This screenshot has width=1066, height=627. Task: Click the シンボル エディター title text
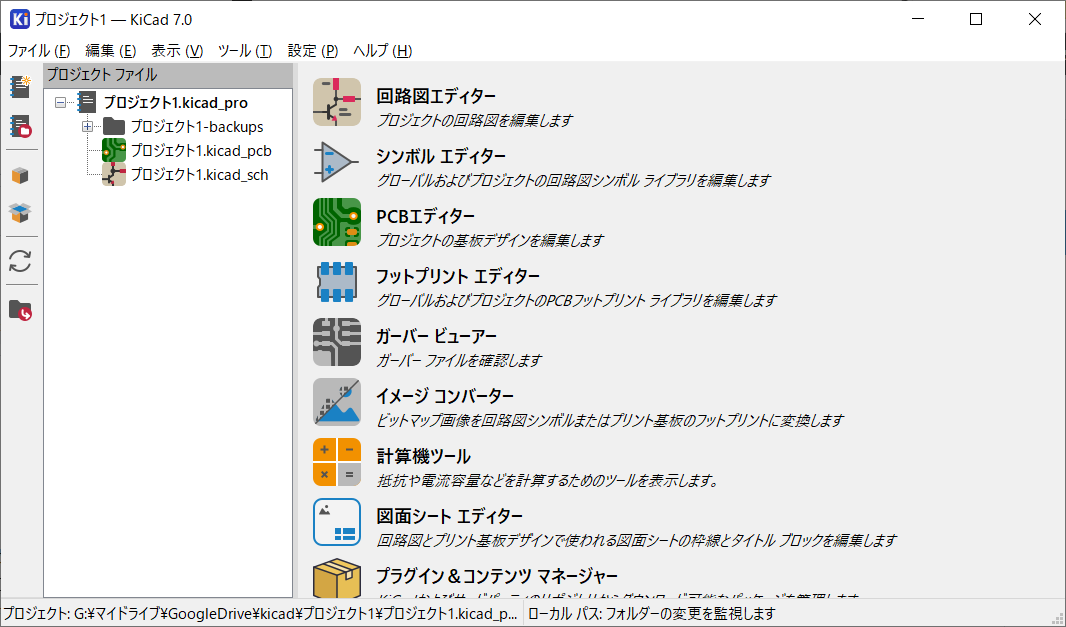pyautogui.click(x=441, y=156)
